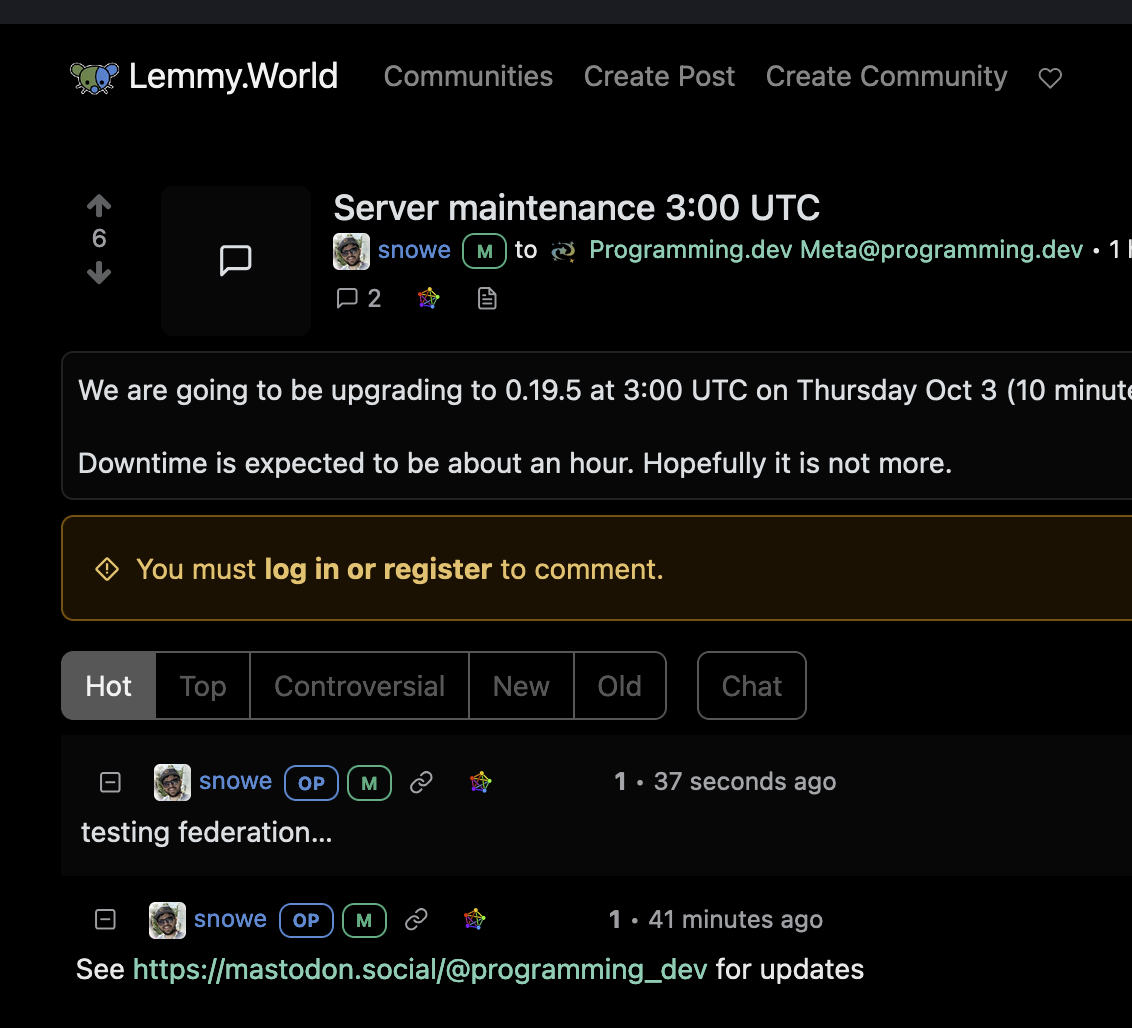Collapse the 'testing federation' comment
The height and width of the screenshot is (1028, 1132).
[x=110, y=782]
